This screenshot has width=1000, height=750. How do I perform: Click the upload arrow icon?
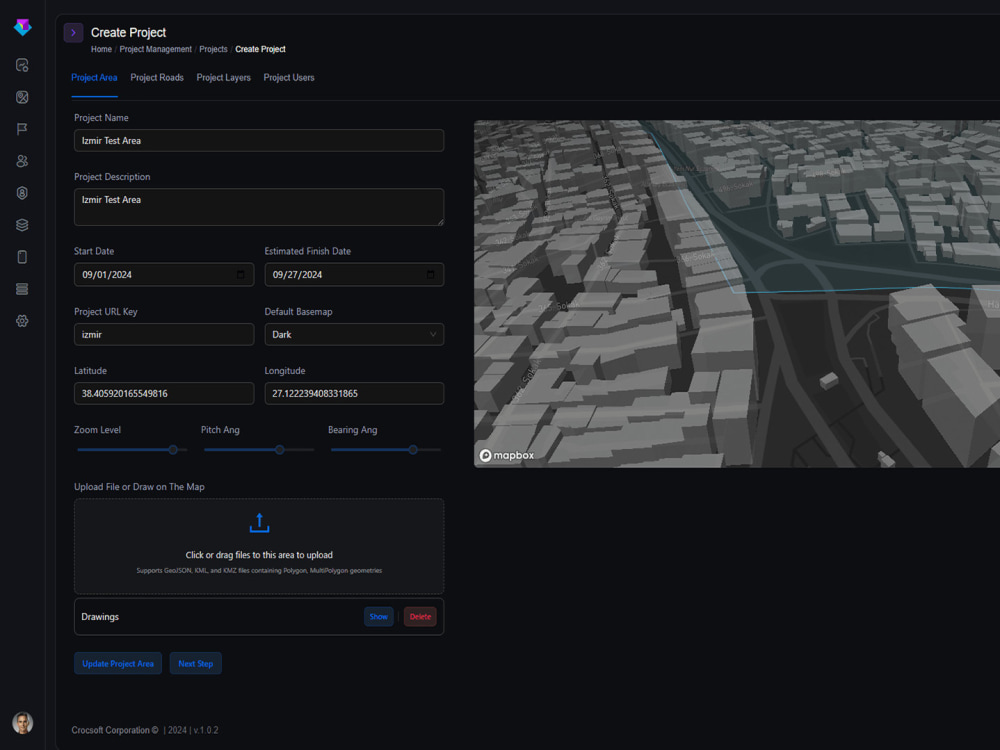point(259,523)
